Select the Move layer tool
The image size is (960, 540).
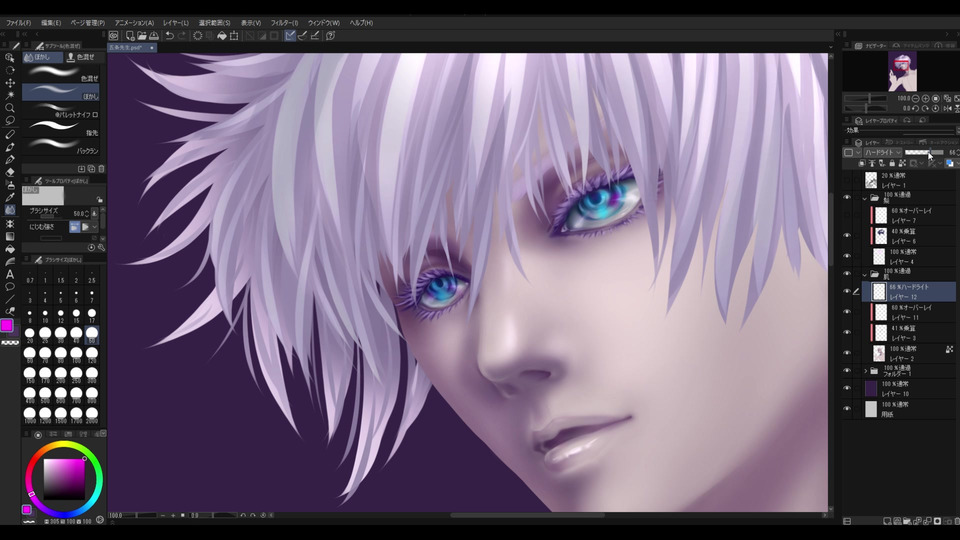pos(10,83)
